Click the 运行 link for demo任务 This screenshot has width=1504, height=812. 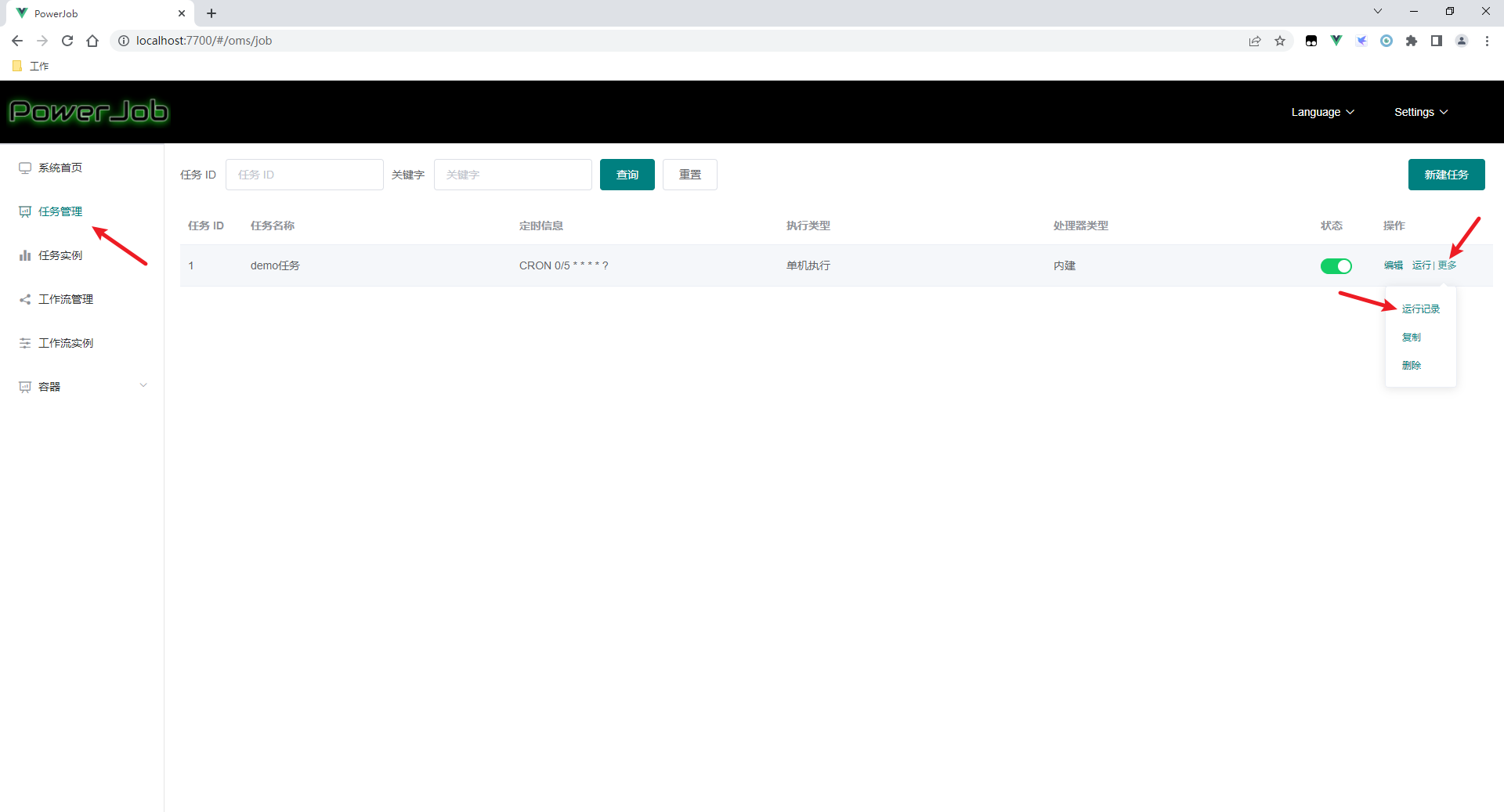click(x=1422, y=265)
